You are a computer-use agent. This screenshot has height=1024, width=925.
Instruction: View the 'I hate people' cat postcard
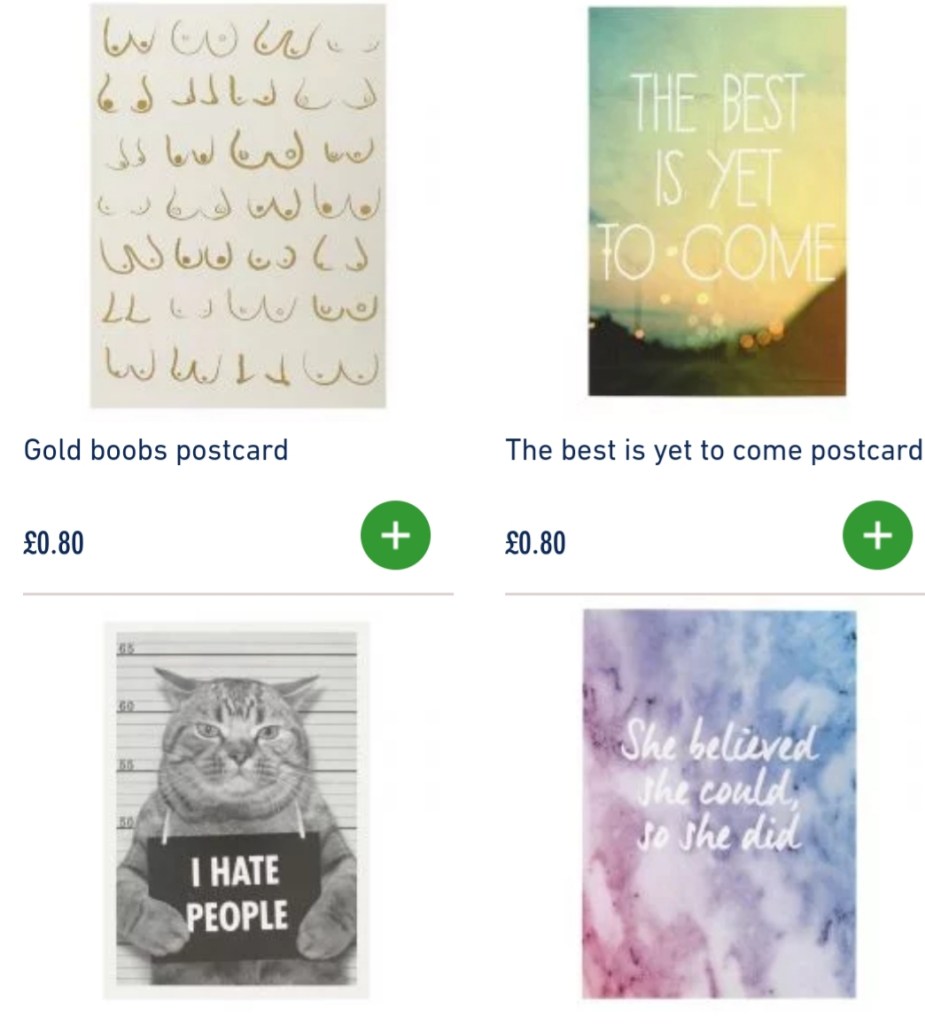[238, 810]
